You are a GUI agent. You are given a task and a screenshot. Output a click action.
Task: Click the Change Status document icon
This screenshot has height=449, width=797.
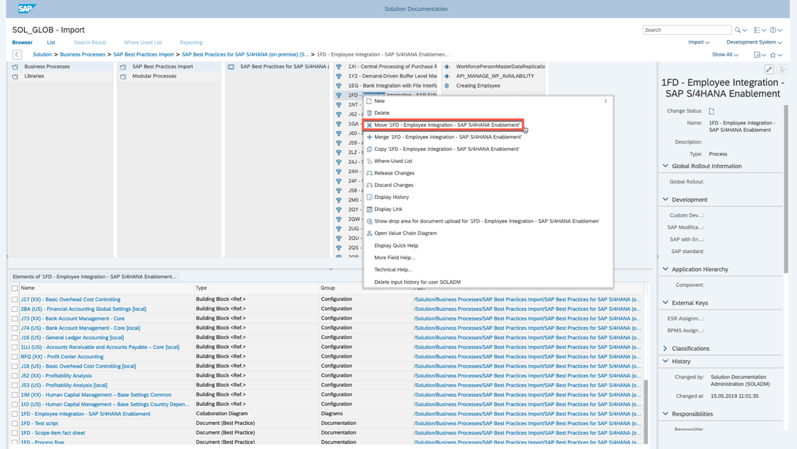712,111
